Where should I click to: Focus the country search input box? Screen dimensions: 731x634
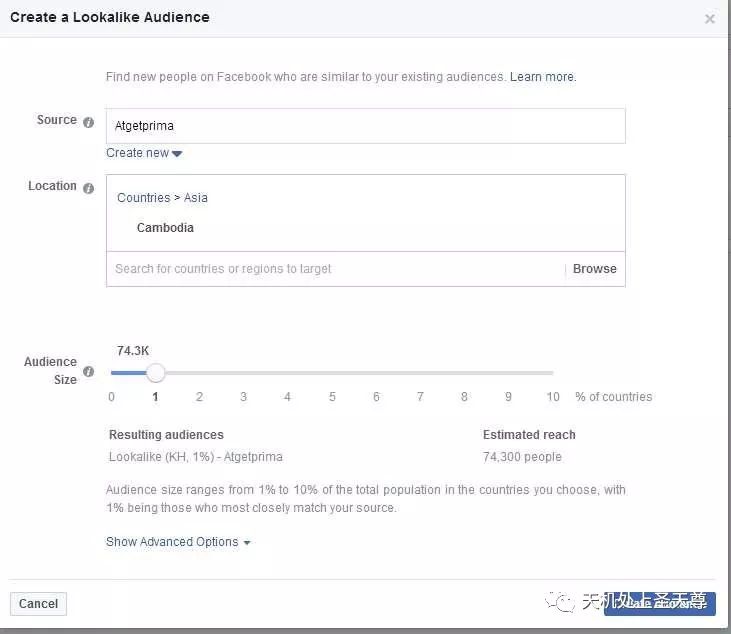pyautogui.click(x=335, y=269)
